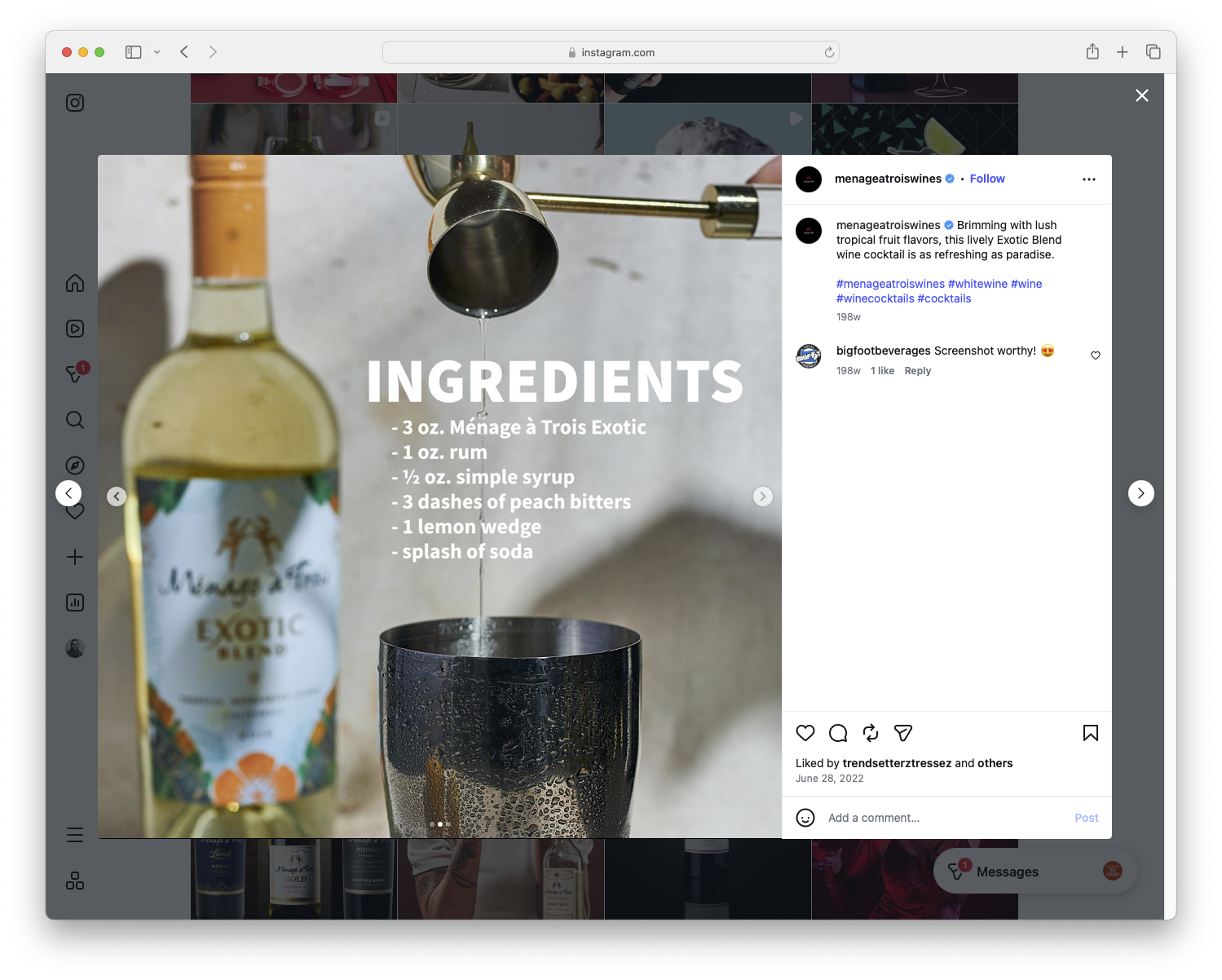Screen dimensions: 1222x980
Task: Click Safari sidebar toggle icon
Action: [134, 52]
